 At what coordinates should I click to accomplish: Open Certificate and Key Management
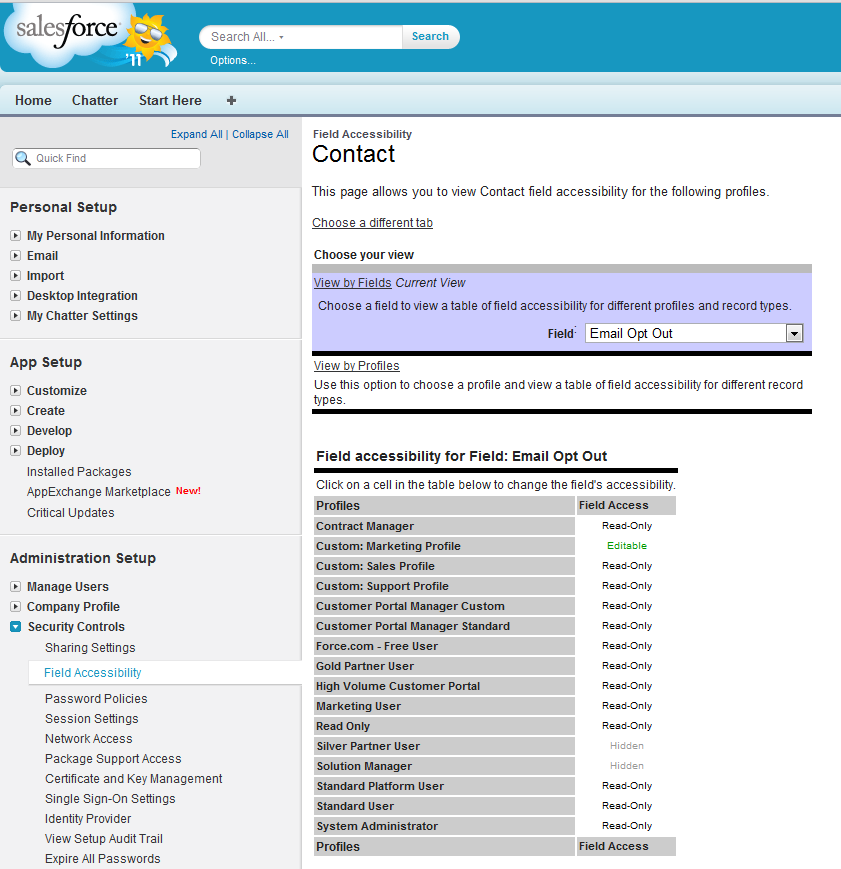click(134, 779)
